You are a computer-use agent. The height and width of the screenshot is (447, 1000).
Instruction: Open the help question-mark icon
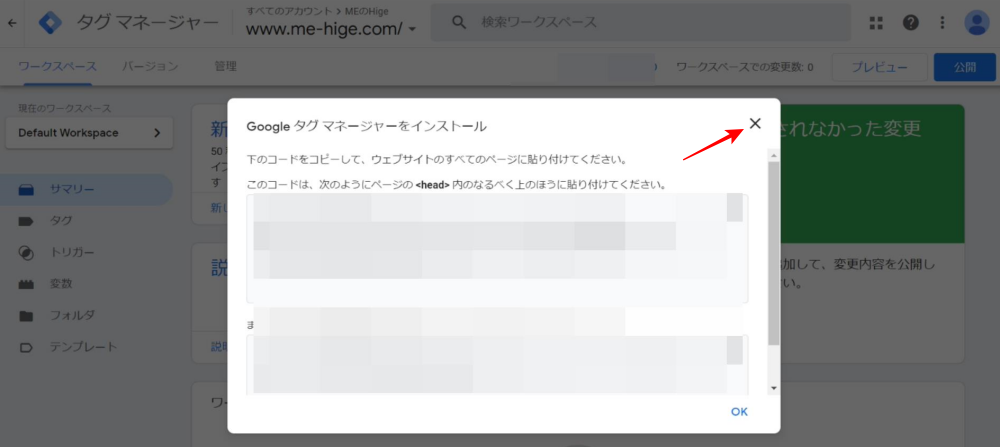point(910,23)
